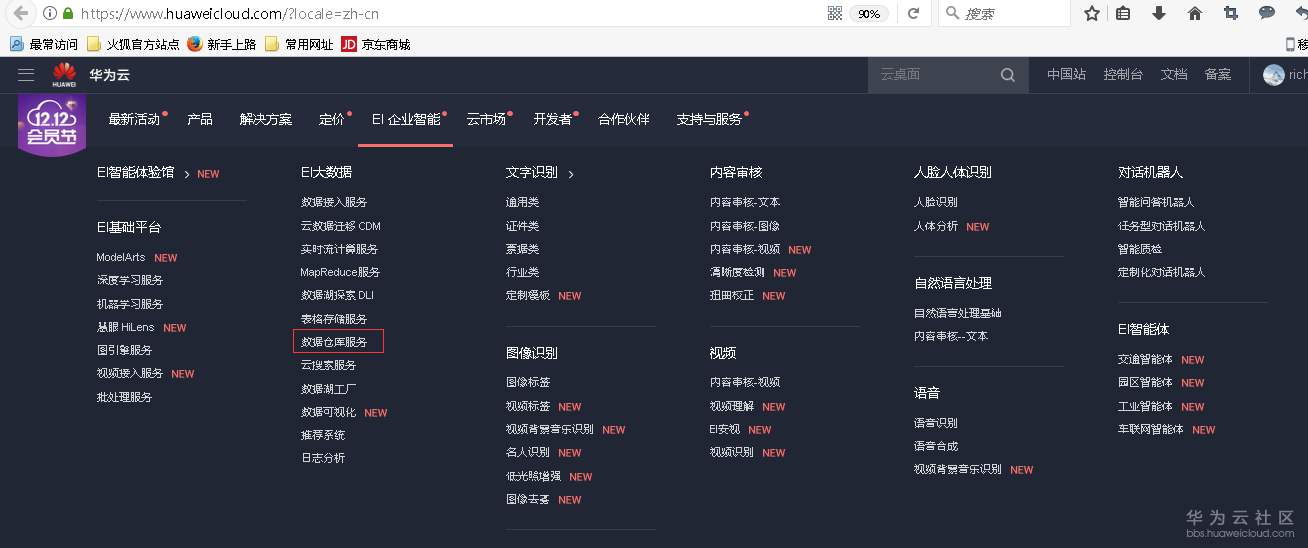
Task: Open the 清晰度检测 link
Action: coord(737,272)
